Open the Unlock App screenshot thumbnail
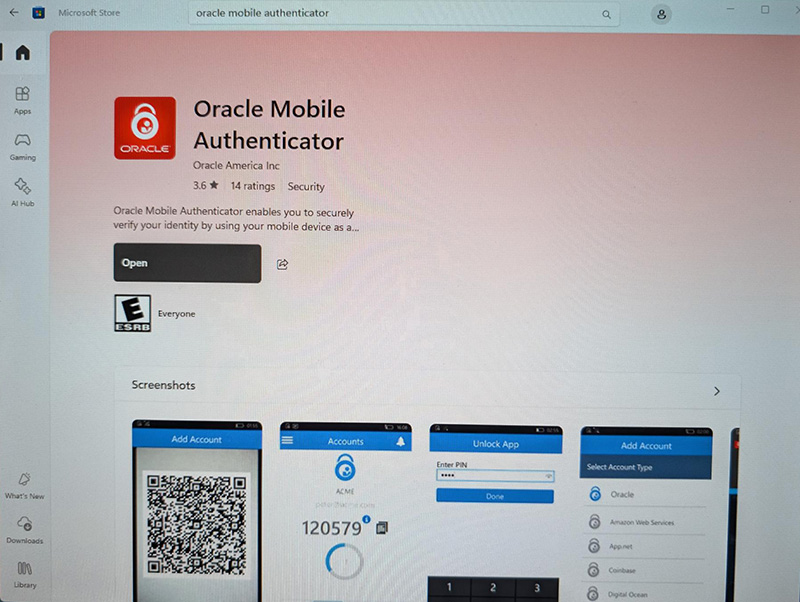This screenshot has width=800, height=602. [495, 513]
